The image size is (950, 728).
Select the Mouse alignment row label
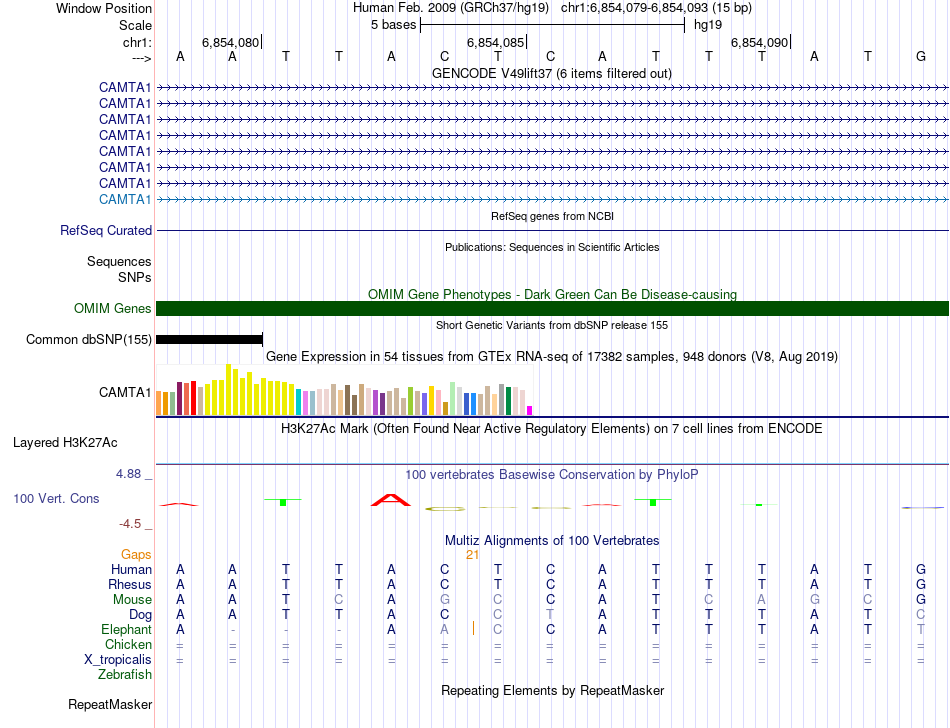point(132,600)
